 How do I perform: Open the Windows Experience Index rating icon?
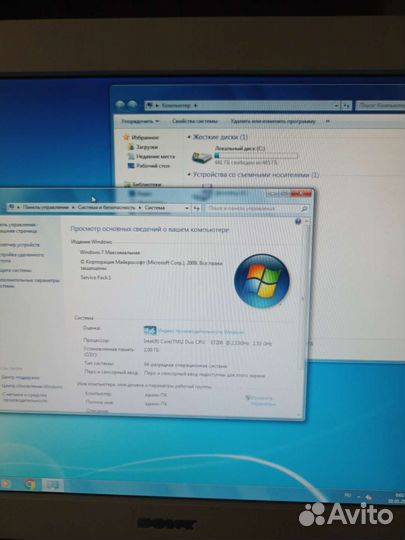[150, 331]
